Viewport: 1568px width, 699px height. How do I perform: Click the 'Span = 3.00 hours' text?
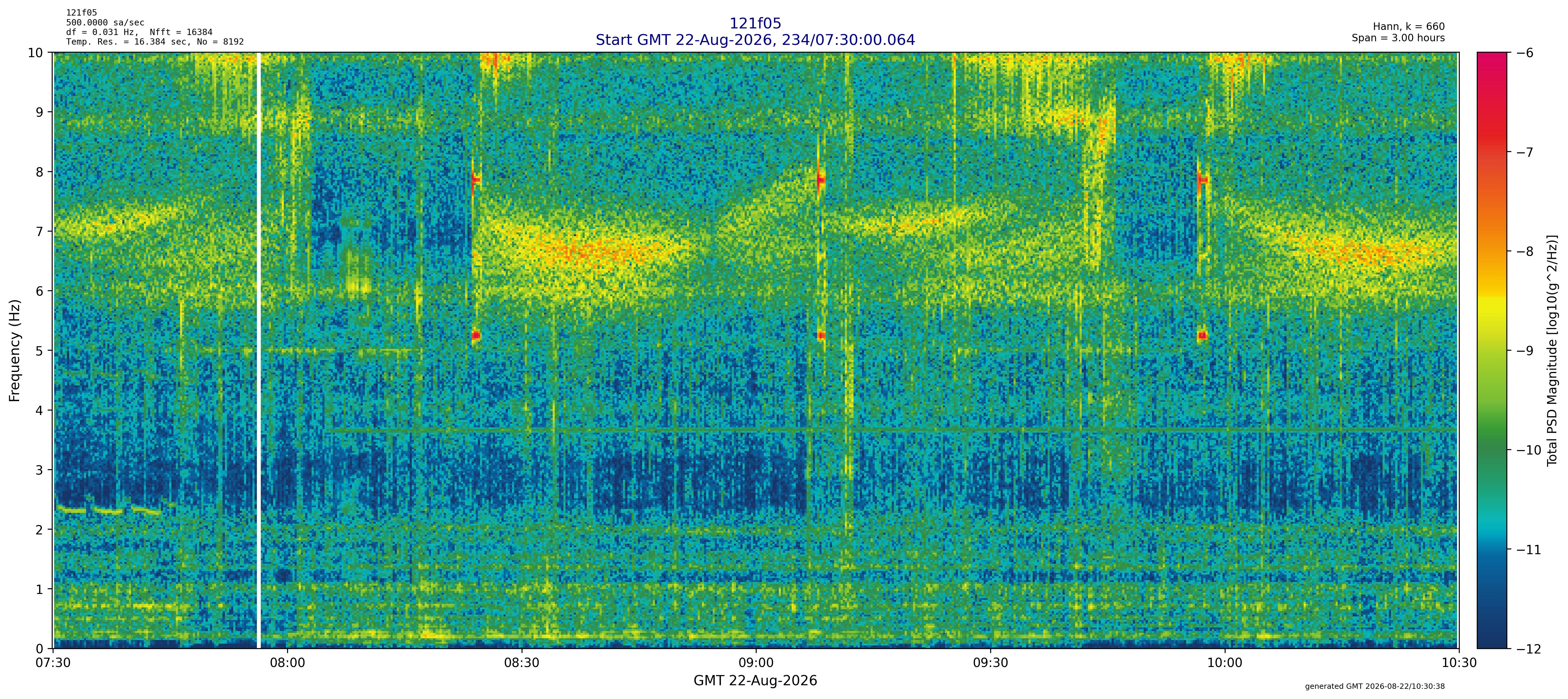(x=1398, y=38)
